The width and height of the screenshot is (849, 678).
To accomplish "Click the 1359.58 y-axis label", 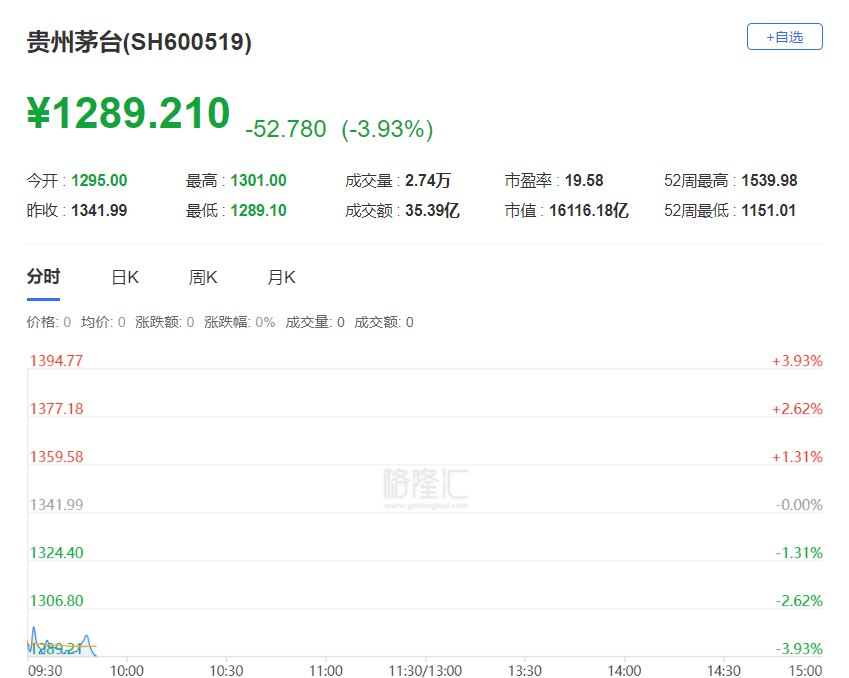I will [56, 457].
